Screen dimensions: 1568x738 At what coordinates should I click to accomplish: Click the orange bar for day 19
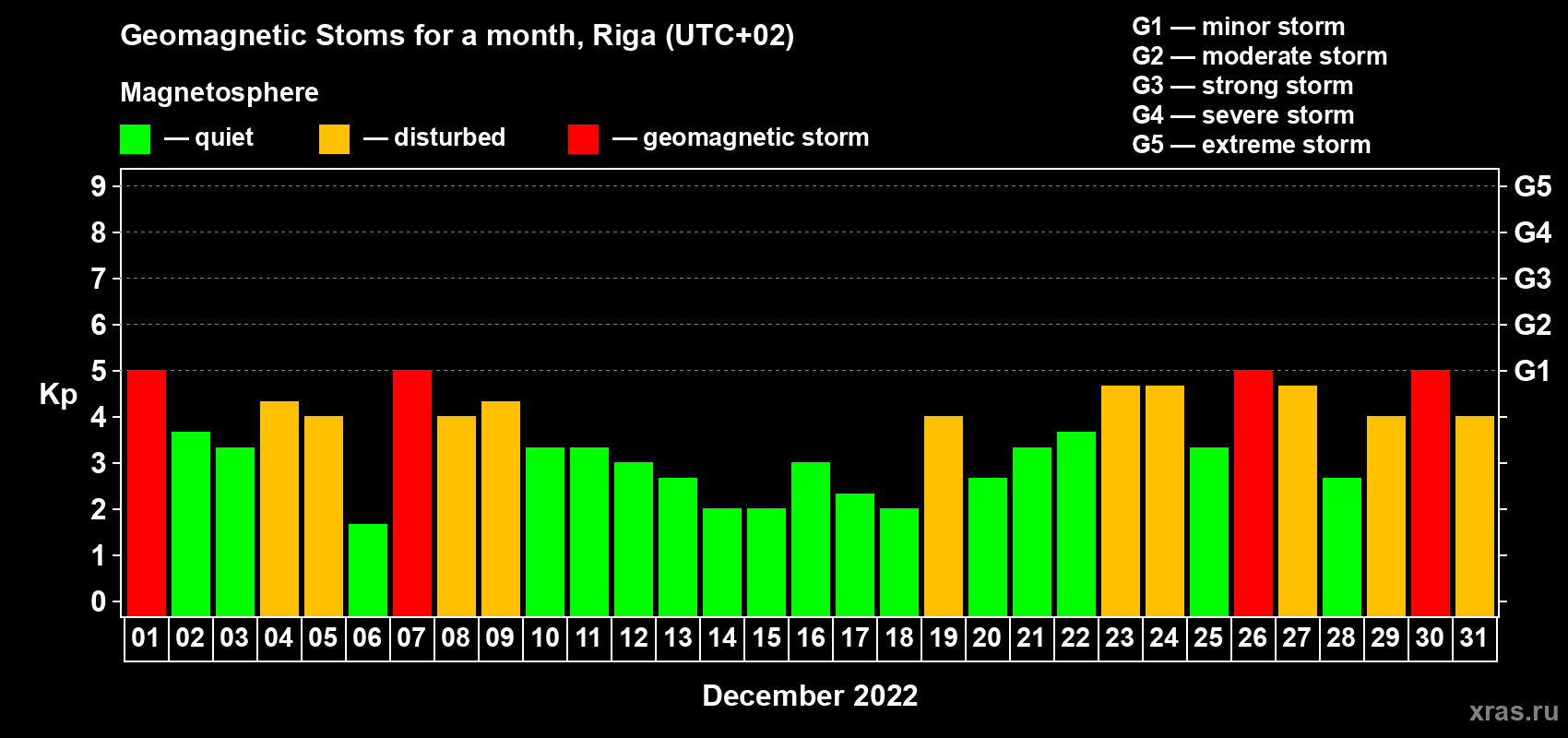[944, 517]
